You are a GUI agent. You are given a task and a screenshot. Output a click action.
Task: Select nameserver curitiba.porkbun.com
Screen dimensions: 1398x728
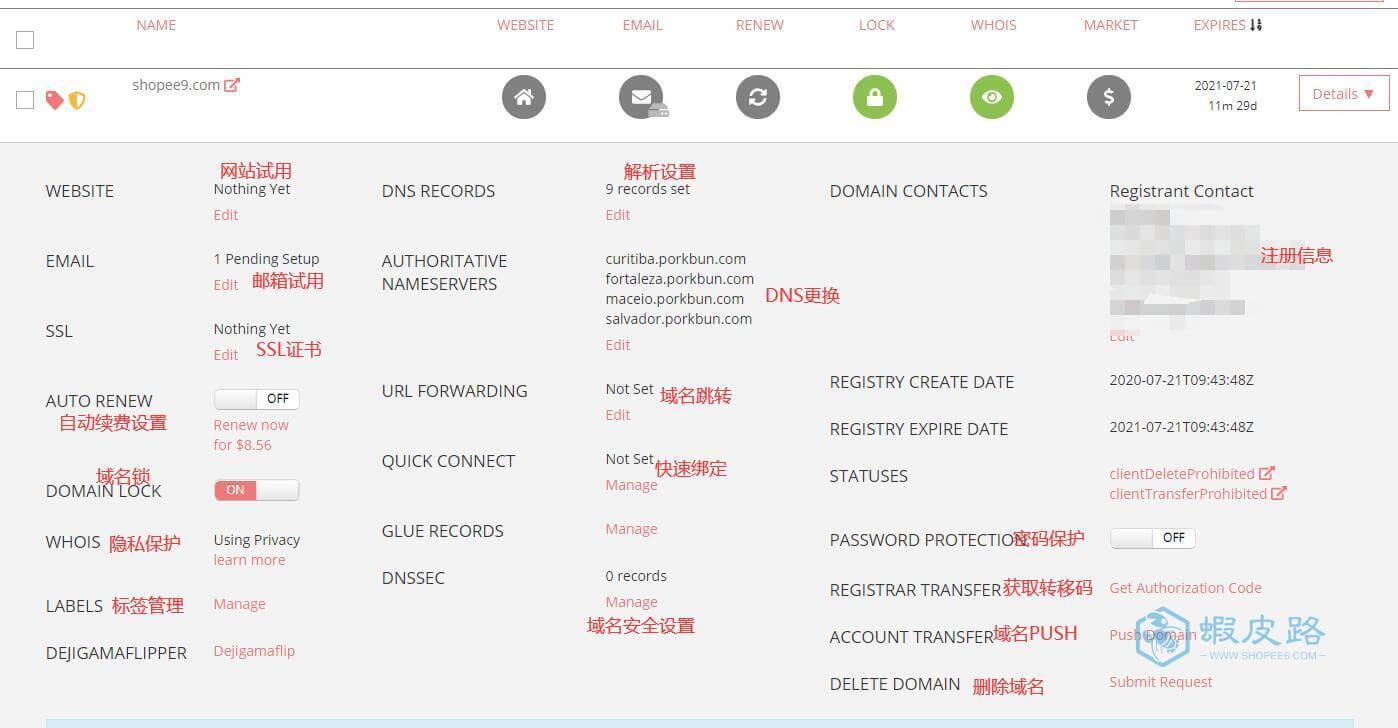click(676, 259)
